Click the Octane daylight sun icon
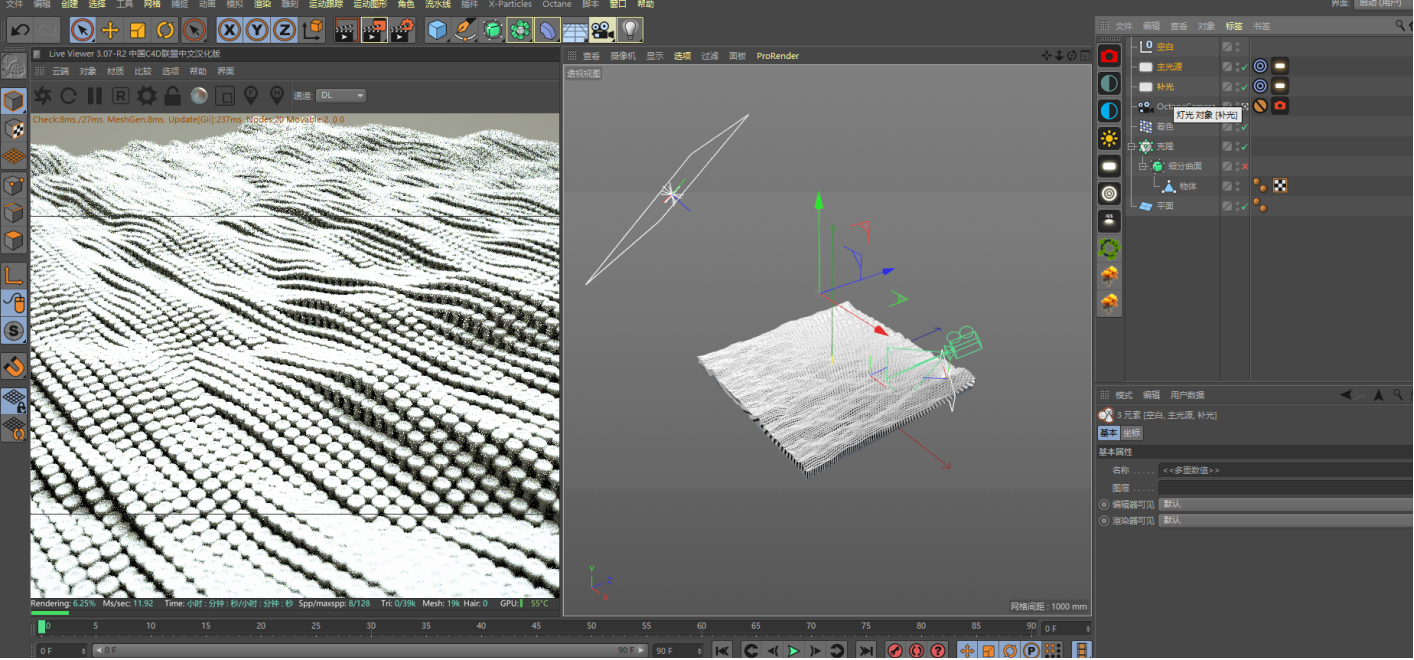 tap(1109, 138)
